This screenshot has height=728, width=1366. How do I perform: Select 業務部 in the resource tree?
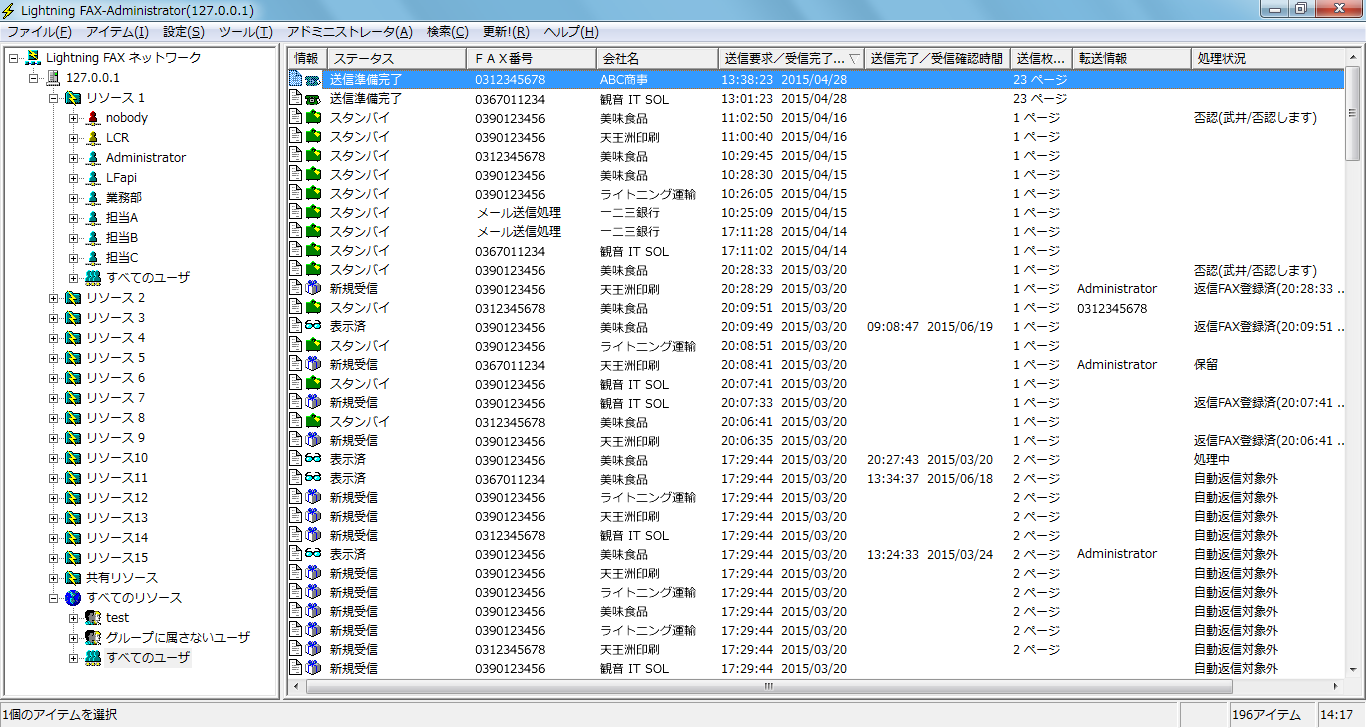123,198
